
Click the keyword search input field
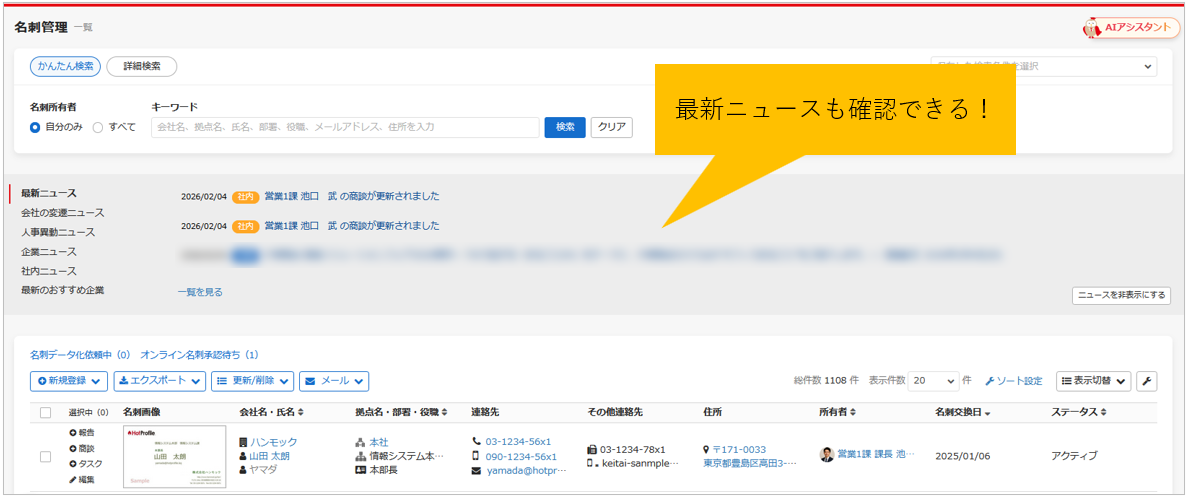[x=344, y=127]
